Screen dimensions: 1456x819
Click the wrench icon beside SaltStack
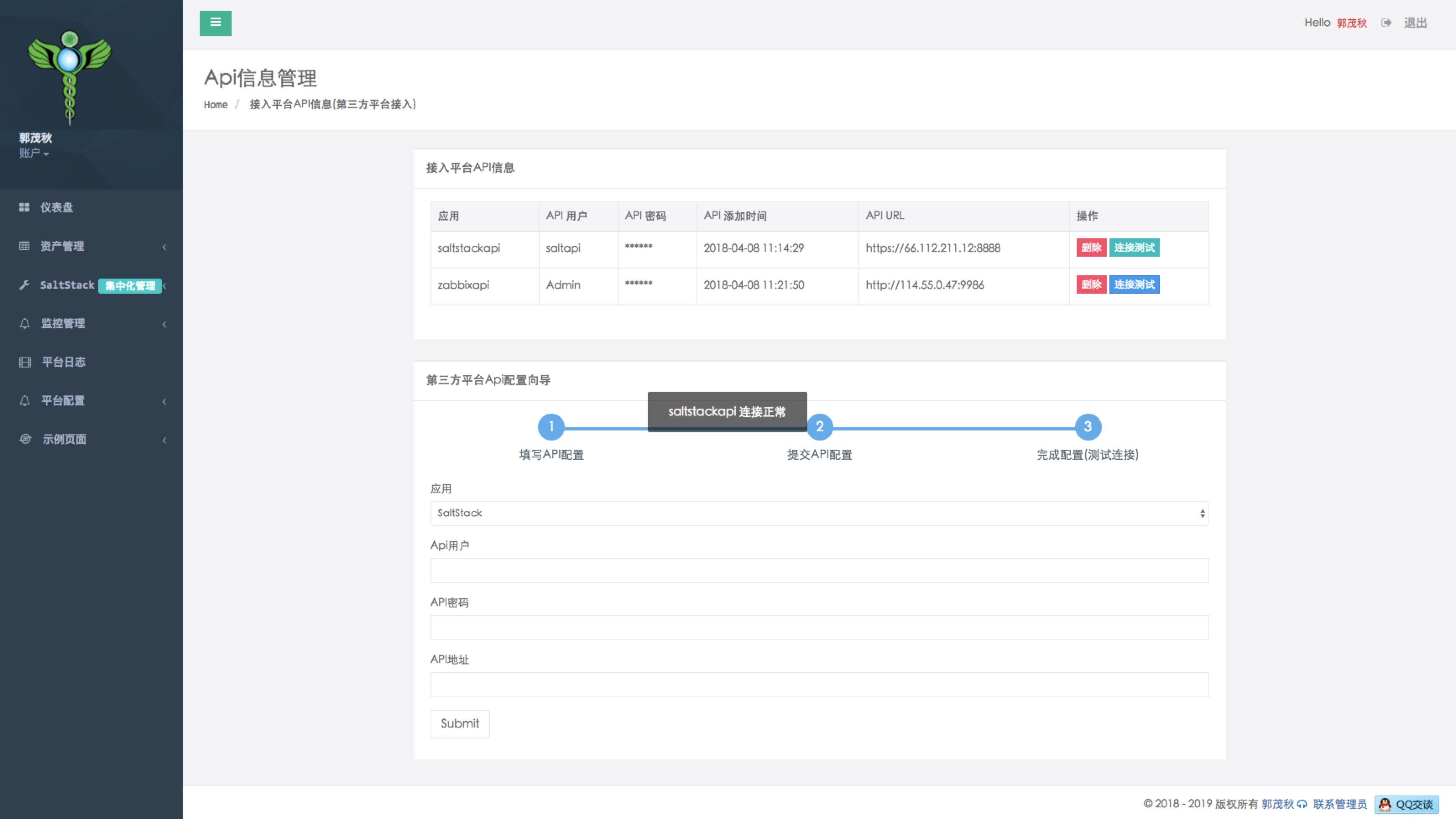pos(24,285)
